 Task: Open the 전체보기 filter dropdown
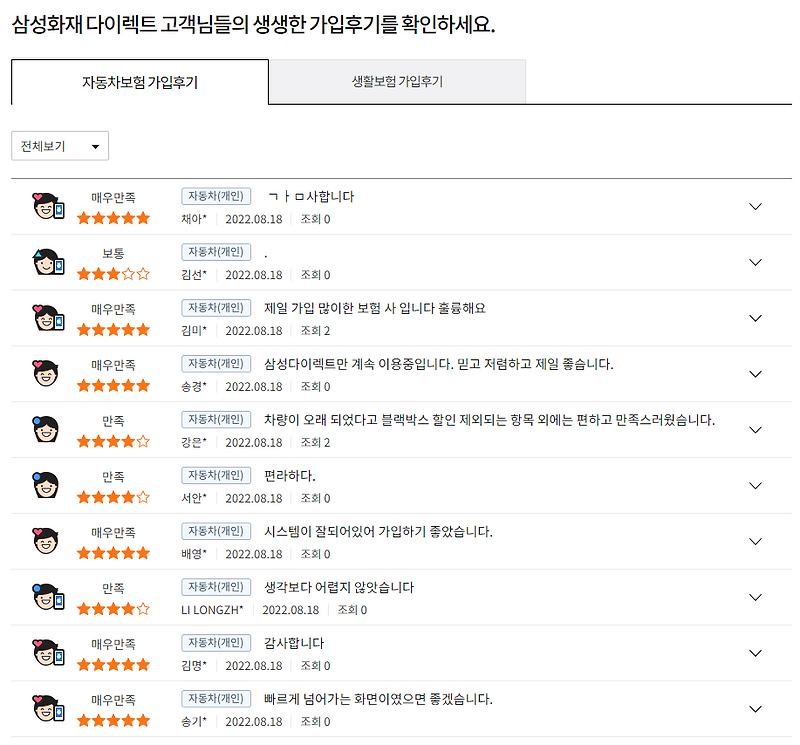60,146
